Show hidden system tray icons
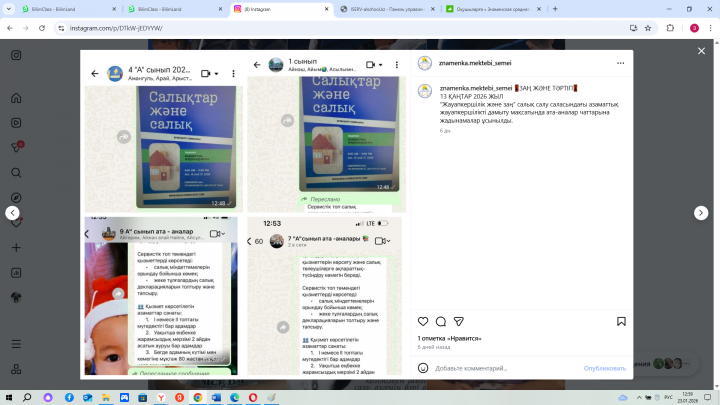 click(x=639, y=397)
